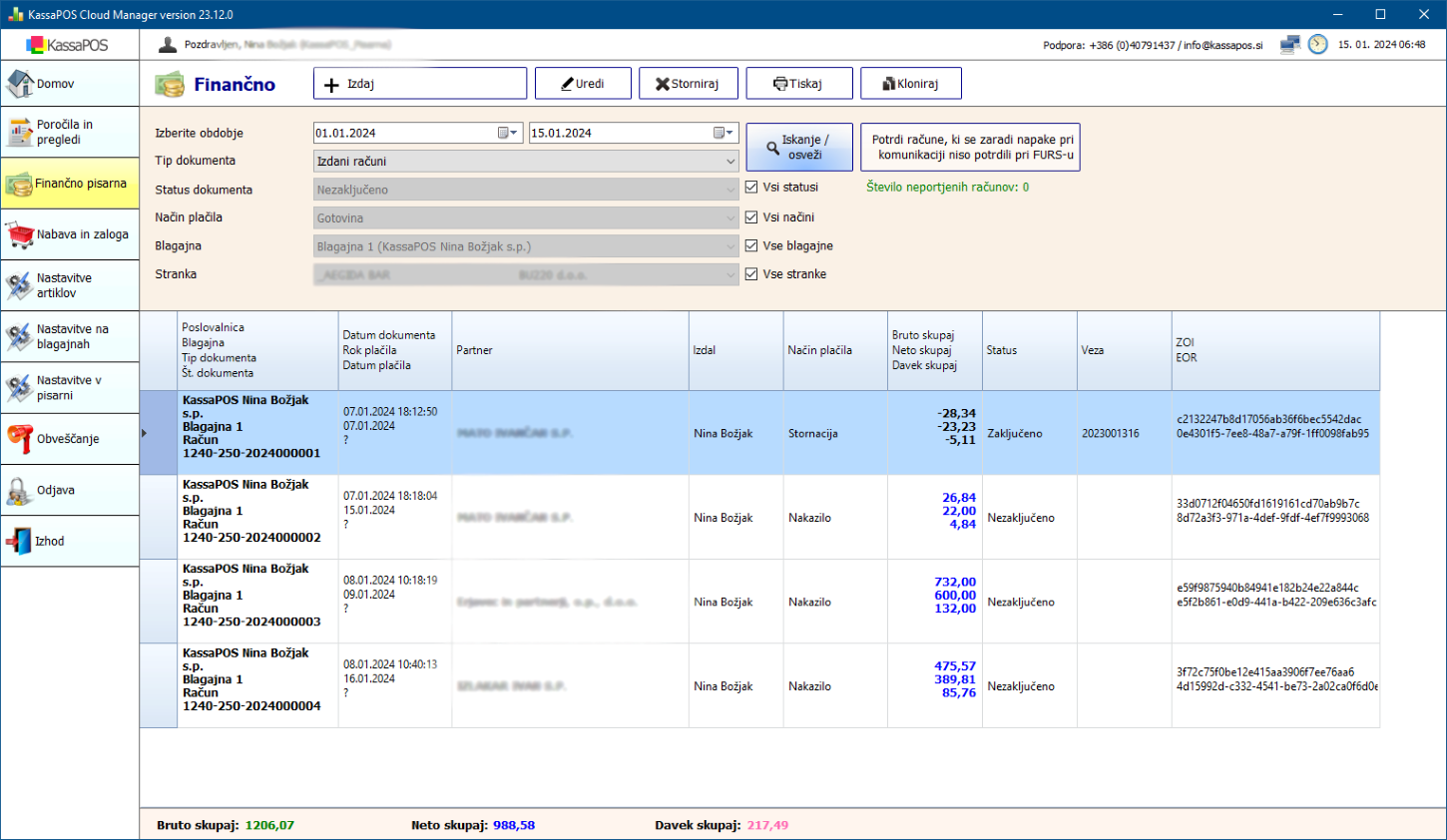Viewport: 1447px width, 840px height.
Task: Expand the Tip dokumenta dropdown
Action: [730, 161]
